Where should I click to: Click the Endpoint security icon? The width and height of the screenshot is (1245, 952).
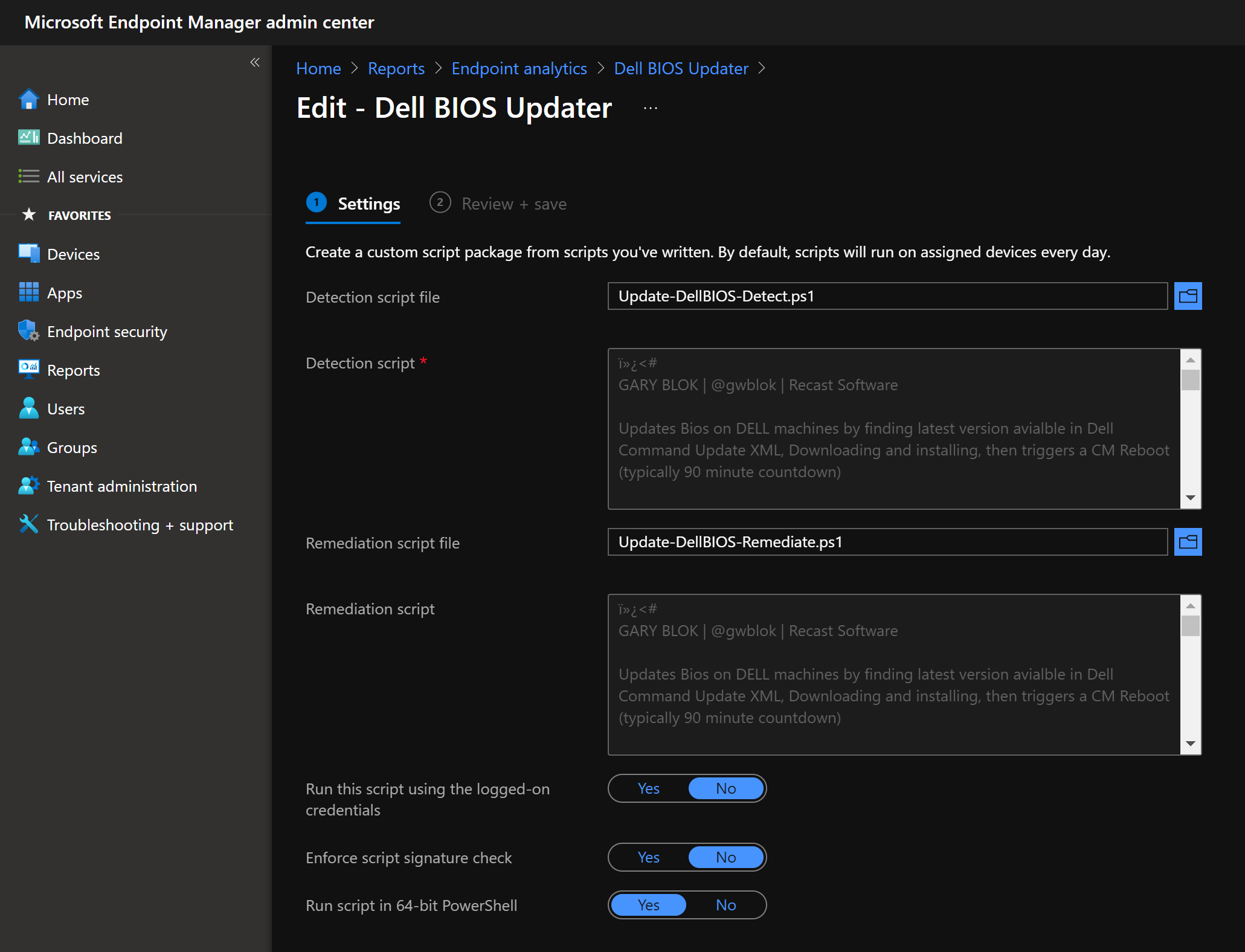click(27, 331)
